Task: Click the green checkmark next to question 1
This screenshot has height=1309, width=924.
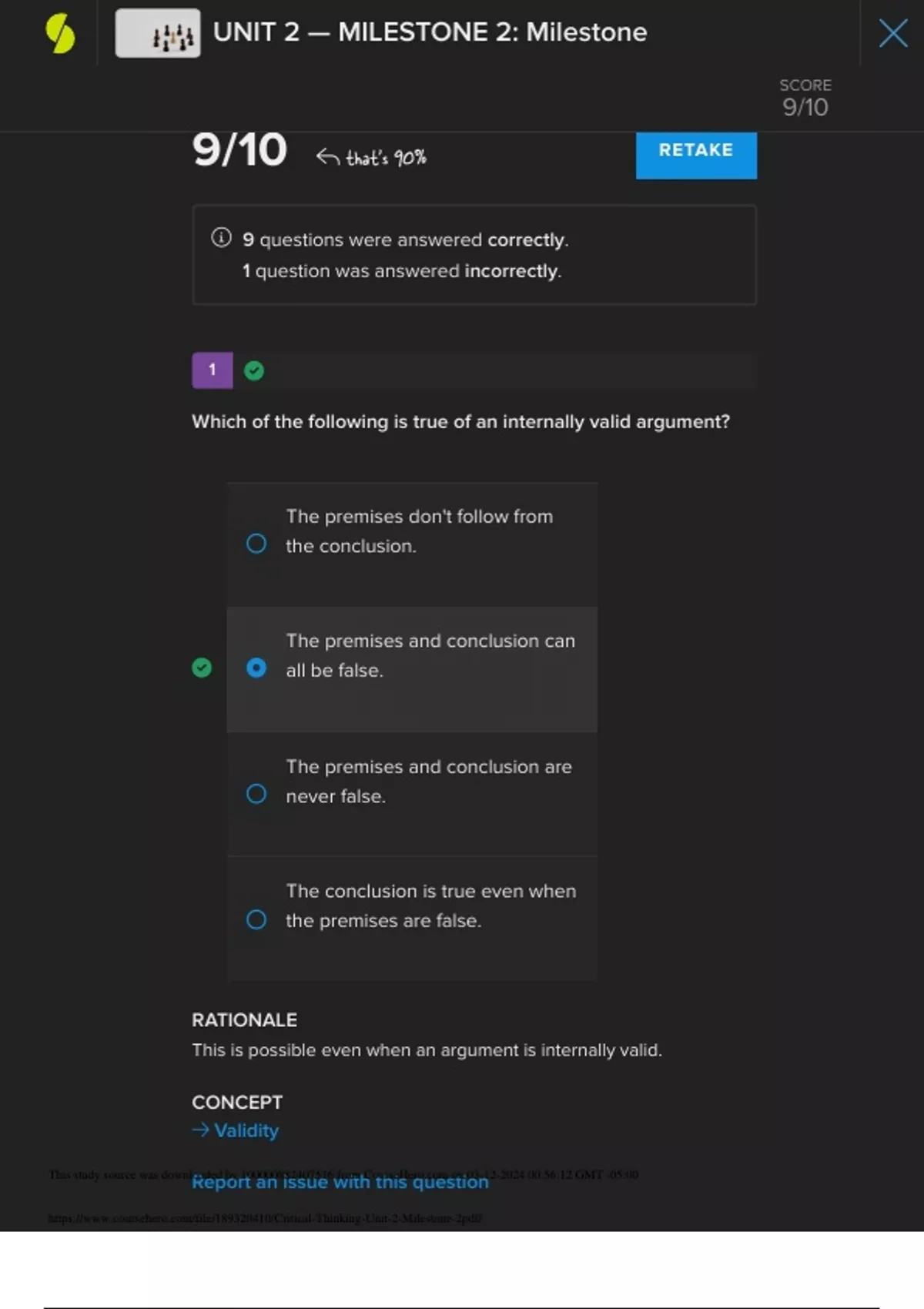Action: pyautogui.click(x=254, y=371)
